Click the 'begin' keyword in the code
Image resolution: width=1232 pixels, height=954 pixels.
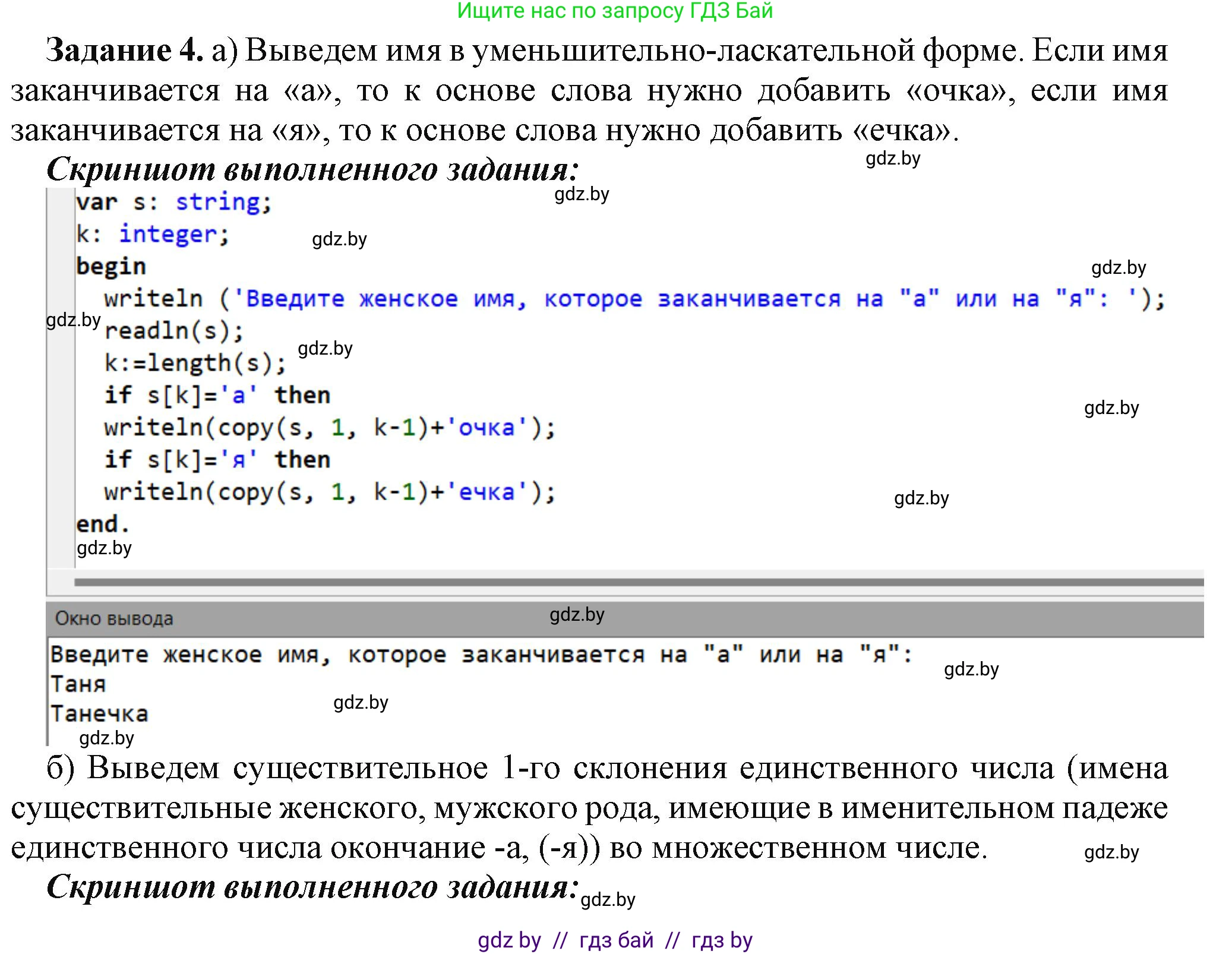click(x=111, y=266)
